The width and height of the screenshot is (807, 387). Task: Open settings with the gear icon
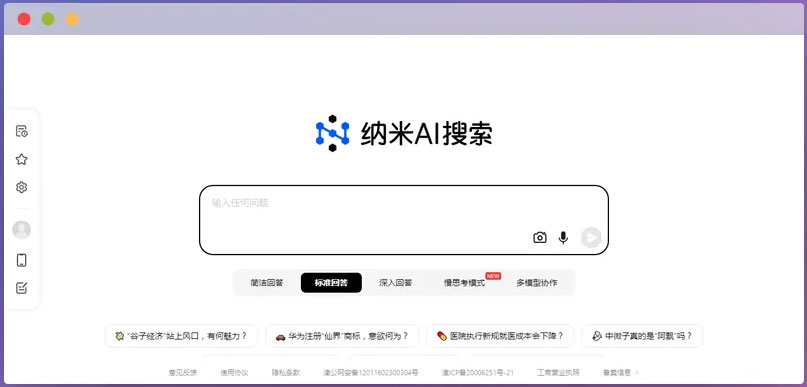pos(22,187)
